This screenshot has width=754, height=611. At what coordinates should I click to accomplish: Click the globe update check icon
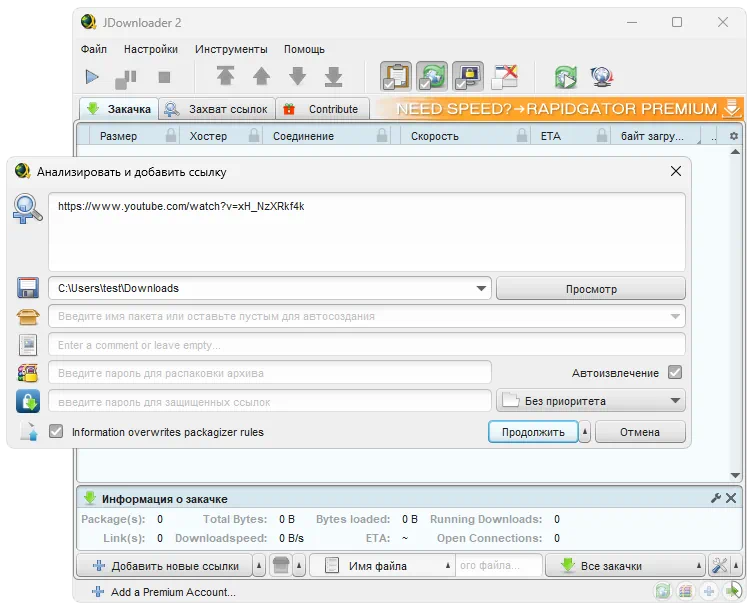coord(601,77)
